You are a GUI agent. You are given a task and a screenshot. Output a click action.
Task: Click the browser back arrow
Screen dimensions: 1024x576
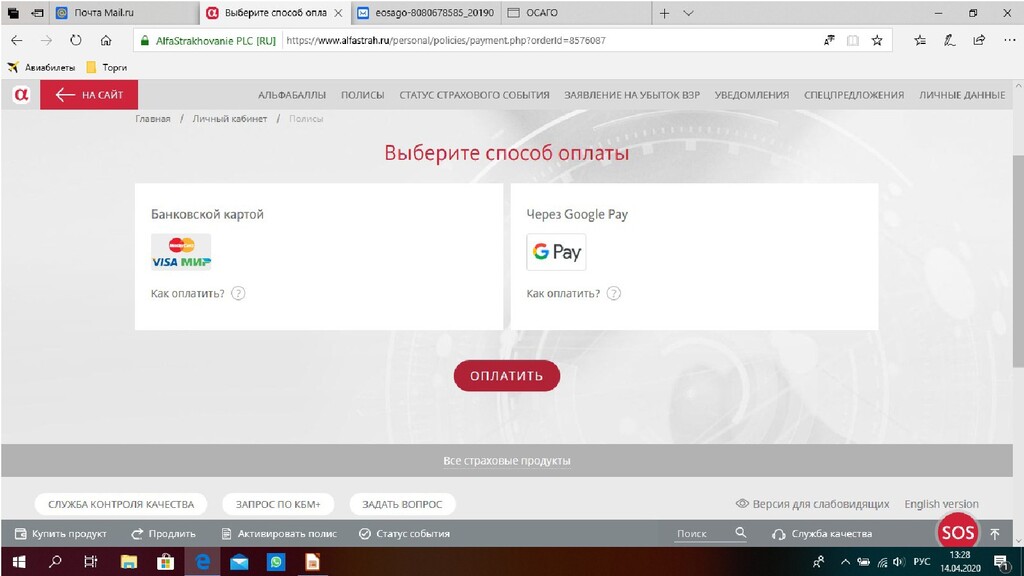[x=17, y=40]
